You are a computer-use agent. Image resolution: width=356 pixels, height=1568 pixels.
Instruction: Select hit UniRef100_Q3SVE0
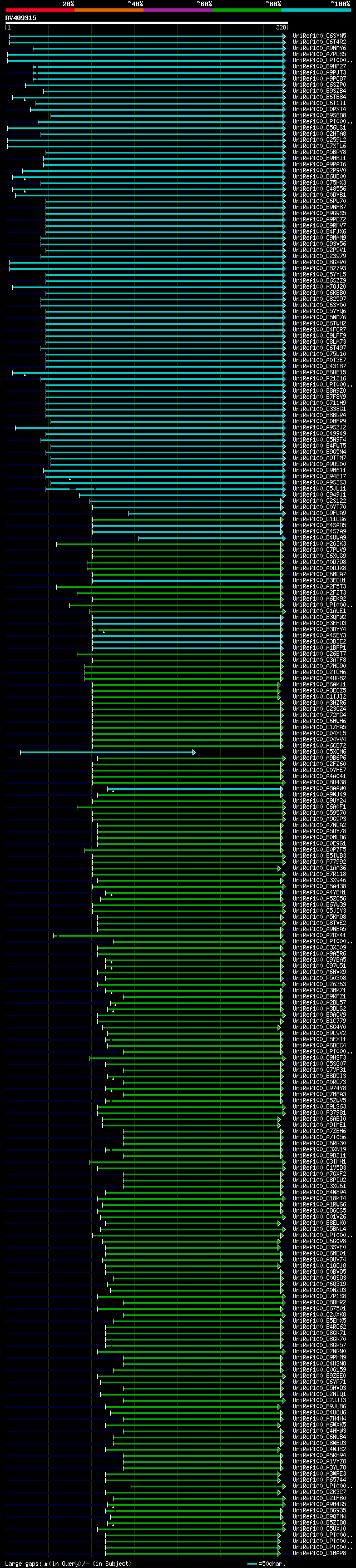click(x=319, y=1247)
